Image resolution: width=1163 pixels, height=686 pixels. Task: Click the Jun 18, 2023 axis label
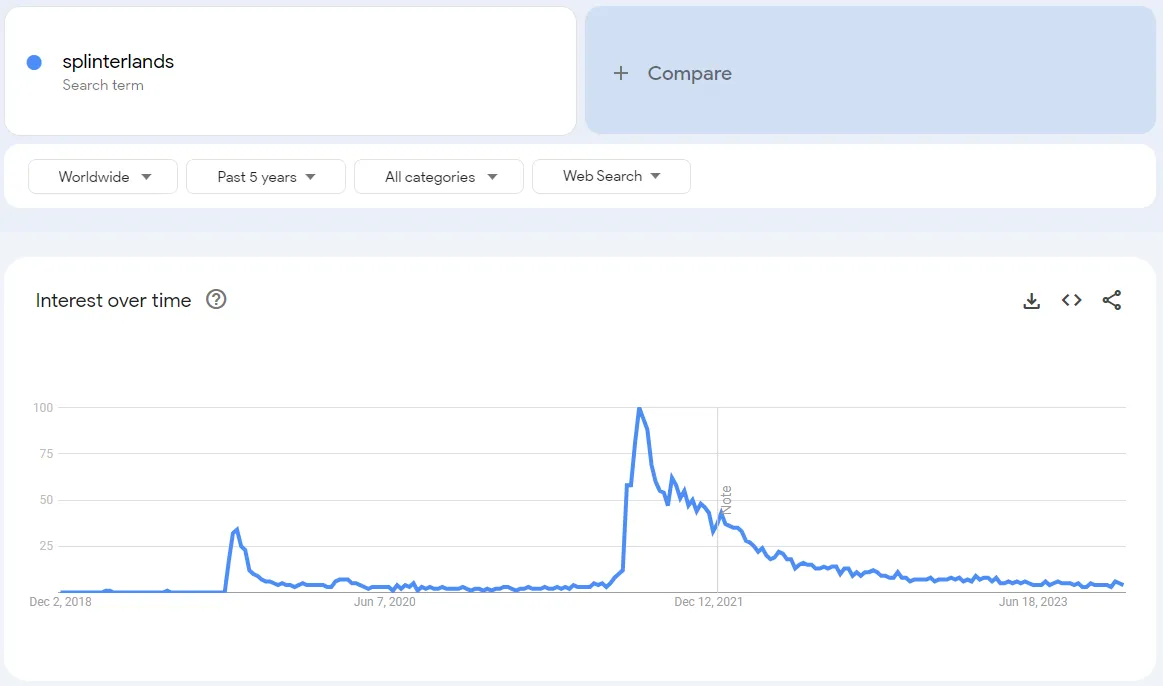pos(1032,601)
